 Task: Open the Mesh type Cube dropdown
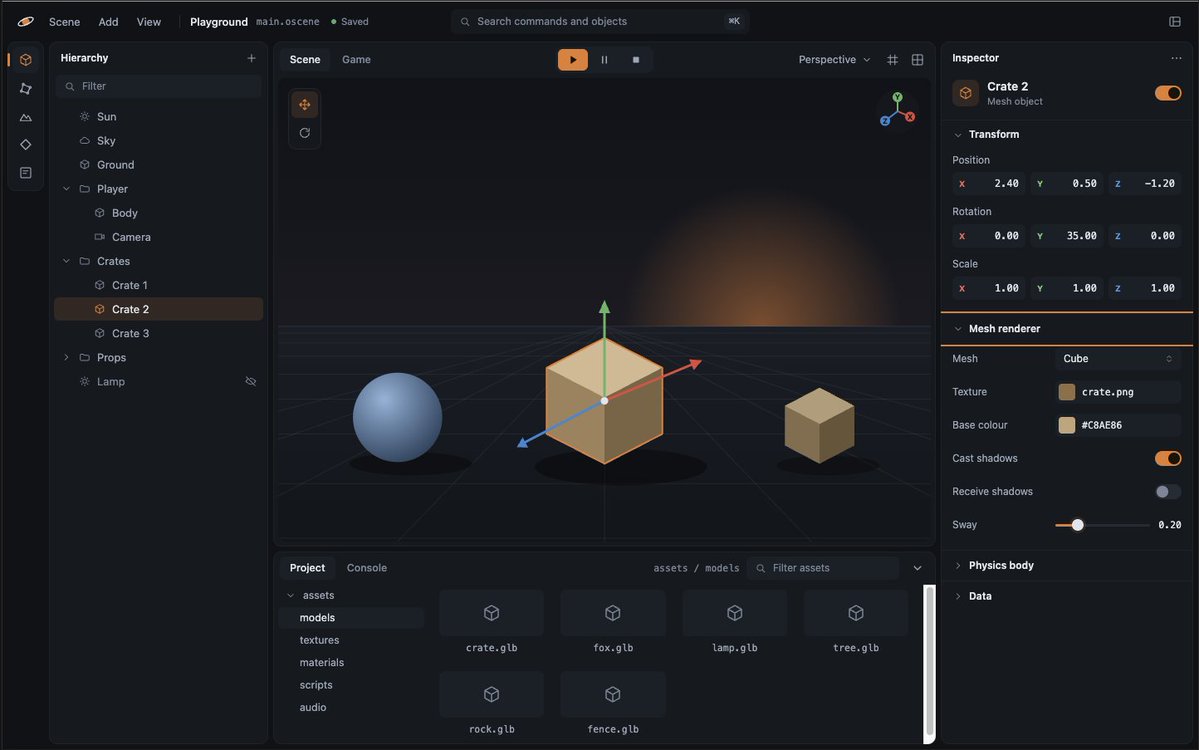(1117, 359)
